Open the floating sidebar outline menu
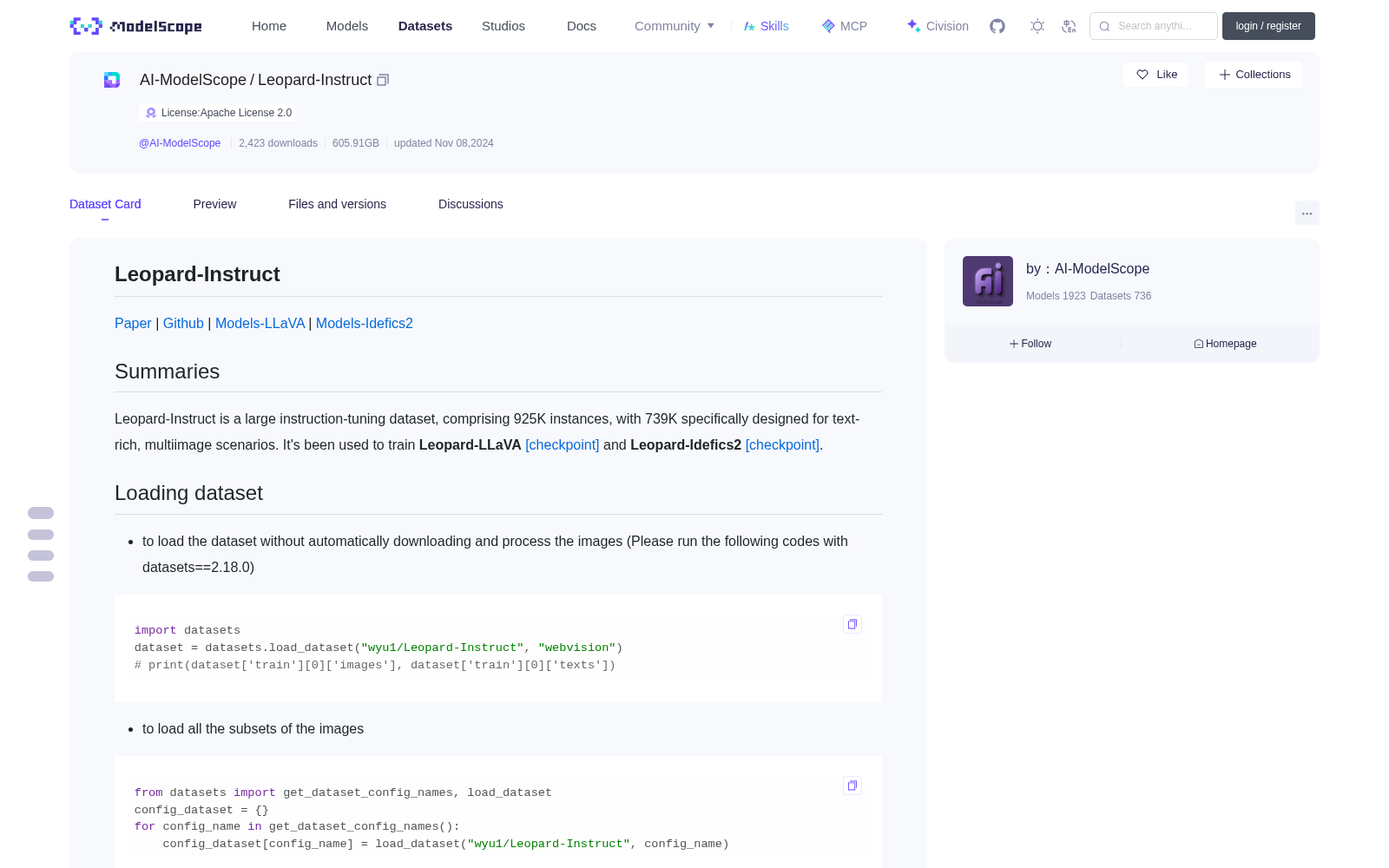 41,544
